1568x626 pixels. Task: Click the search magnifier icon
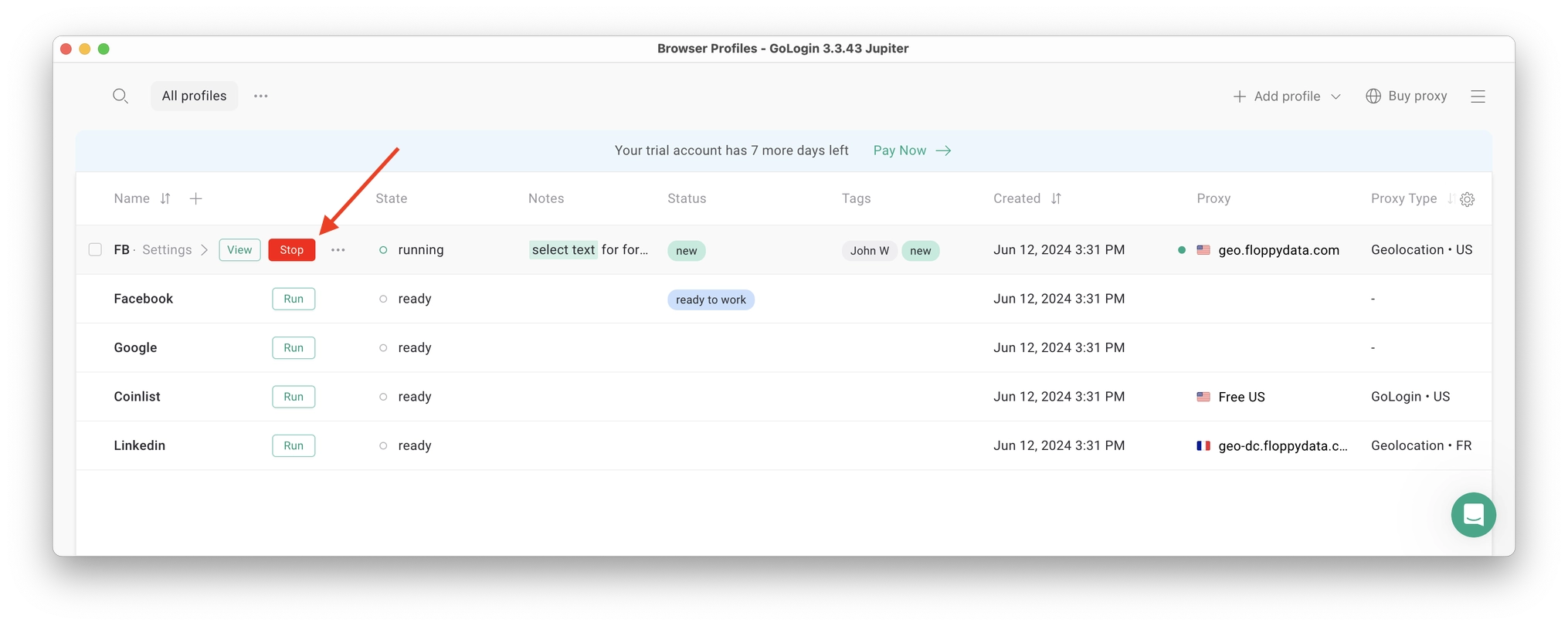coord(120,96)
